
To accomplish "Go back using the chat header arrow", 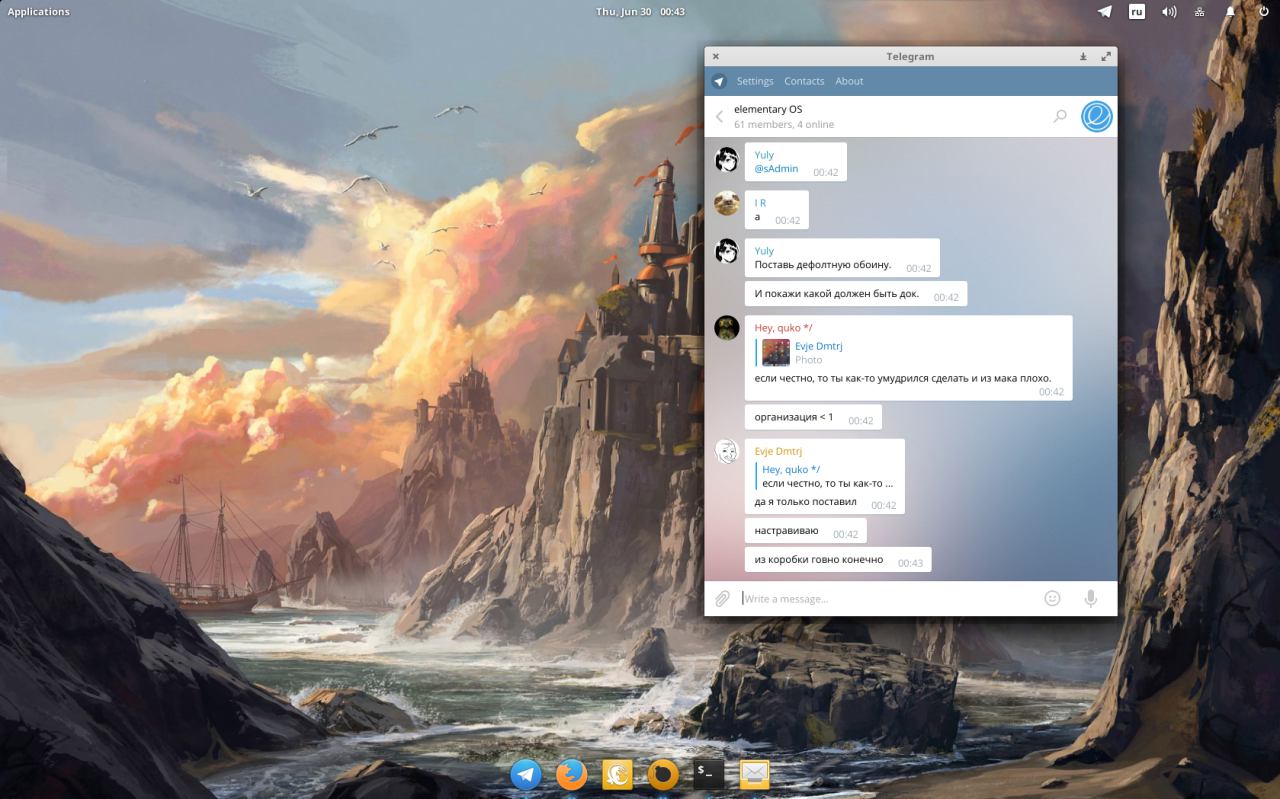I will (x=719, y=117).
